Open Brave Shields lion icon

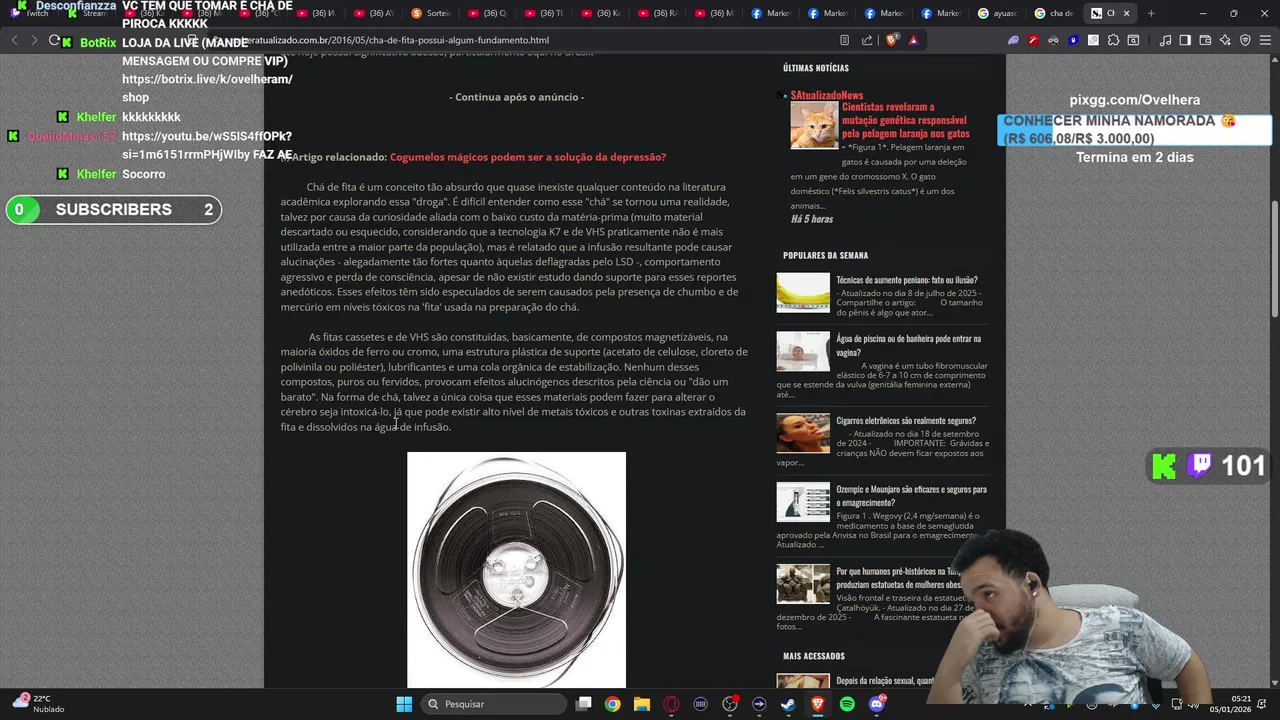pos(891,40)
